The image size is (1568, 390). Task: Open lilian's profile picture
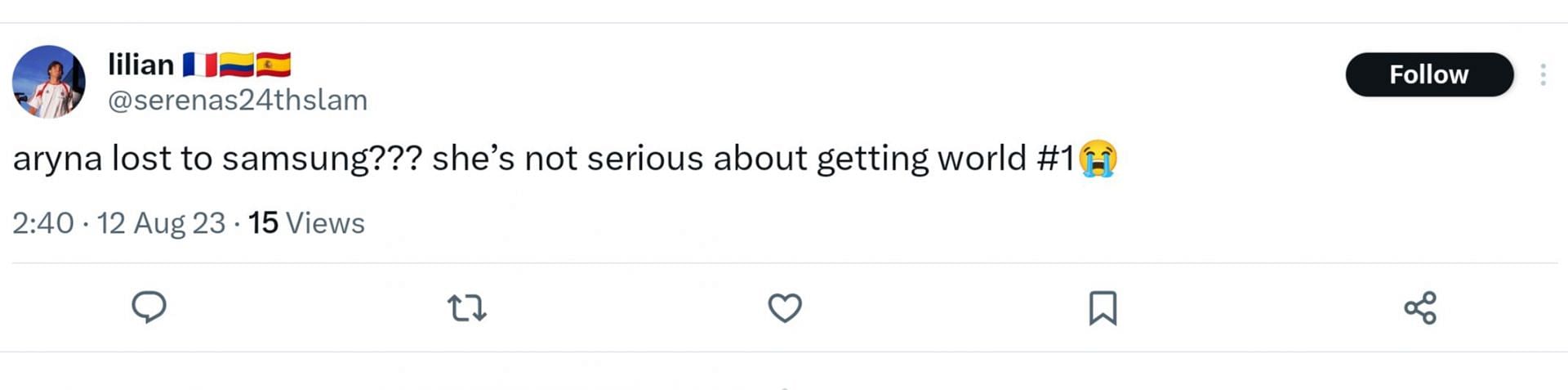point(49,82)
